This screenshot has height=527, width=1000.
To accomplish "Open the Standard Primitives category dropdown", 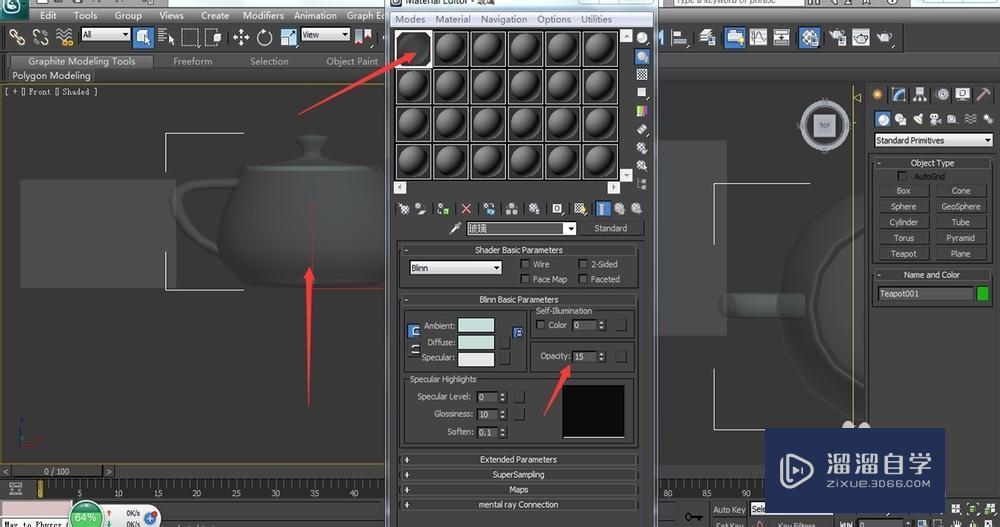I will pyautogui.click(x=933, y=141).
